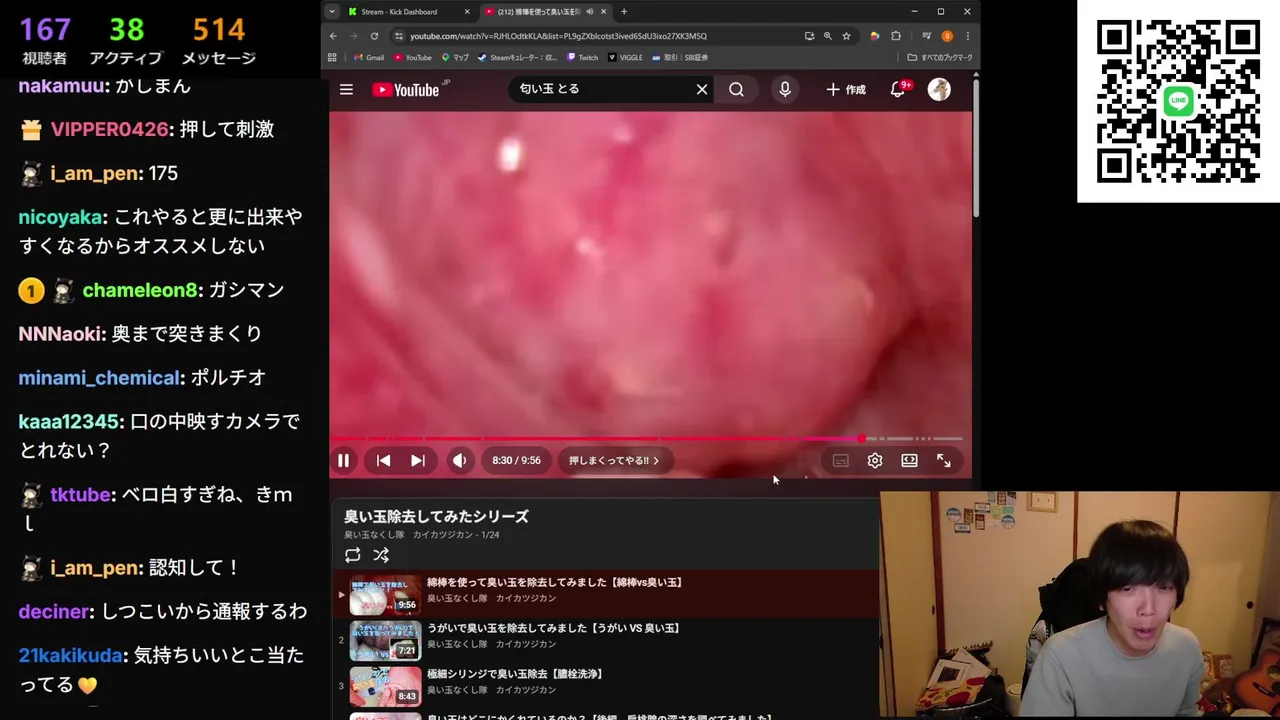Viewport: 1280px width, 720px height.
Task: Open thumbnail of 9:56 playlist video
Action: (x=385, y=595)
